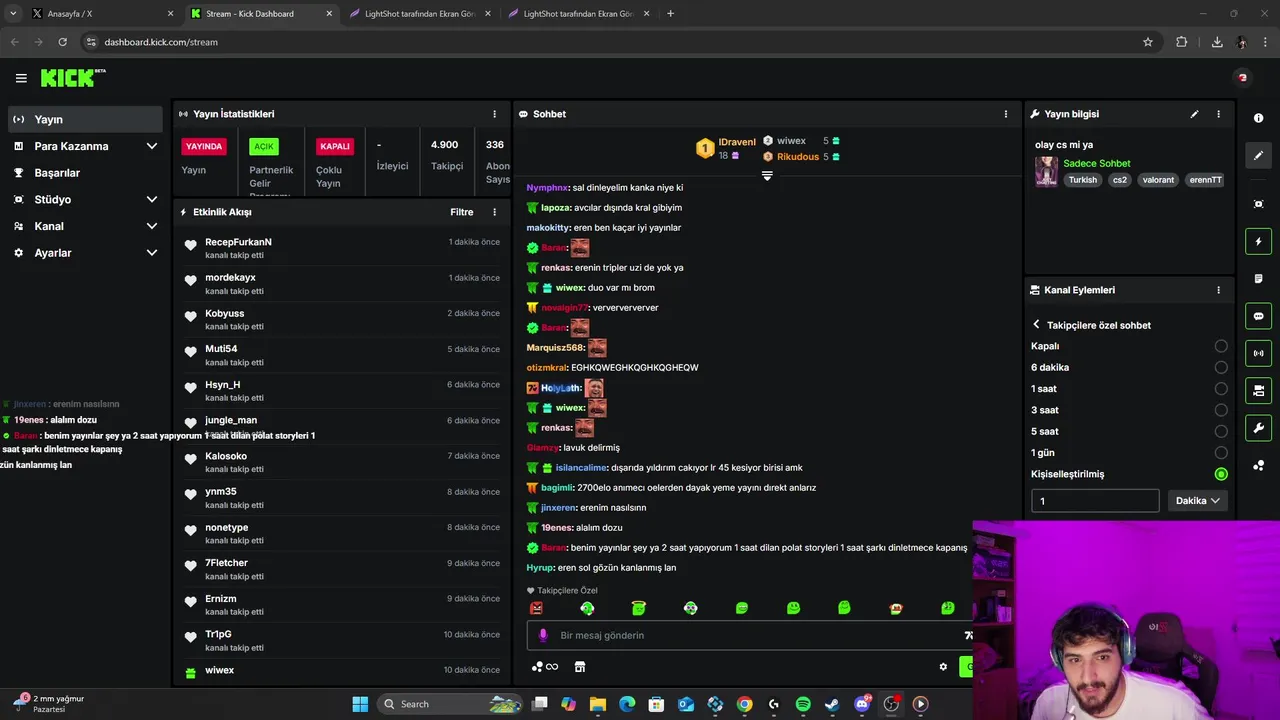Image resolution: width=1280 pixels, height=720 pixels.
Task: Select the 6 dakika radio option
Action: [1221, 367]
